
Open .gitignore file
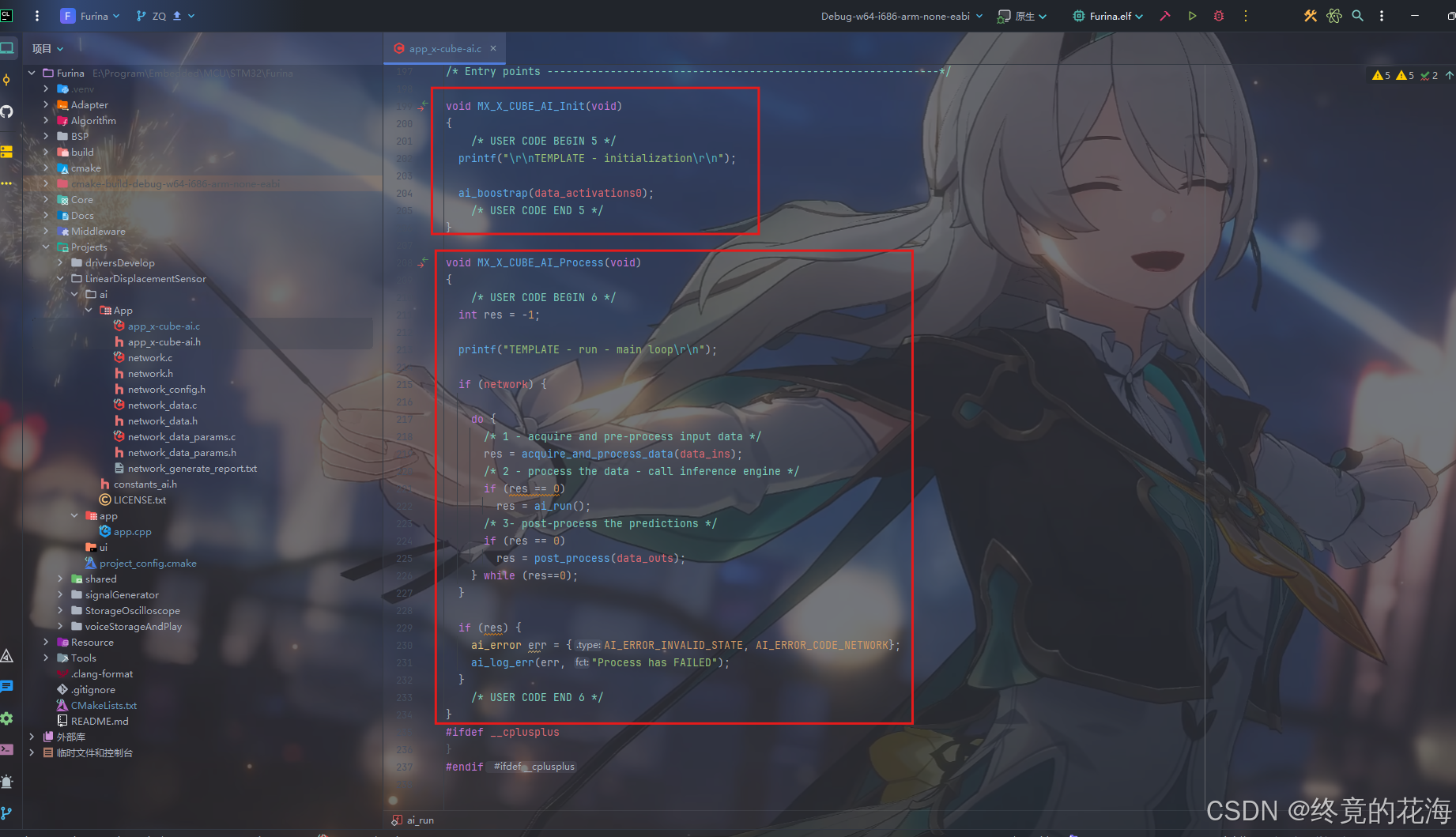93,690
